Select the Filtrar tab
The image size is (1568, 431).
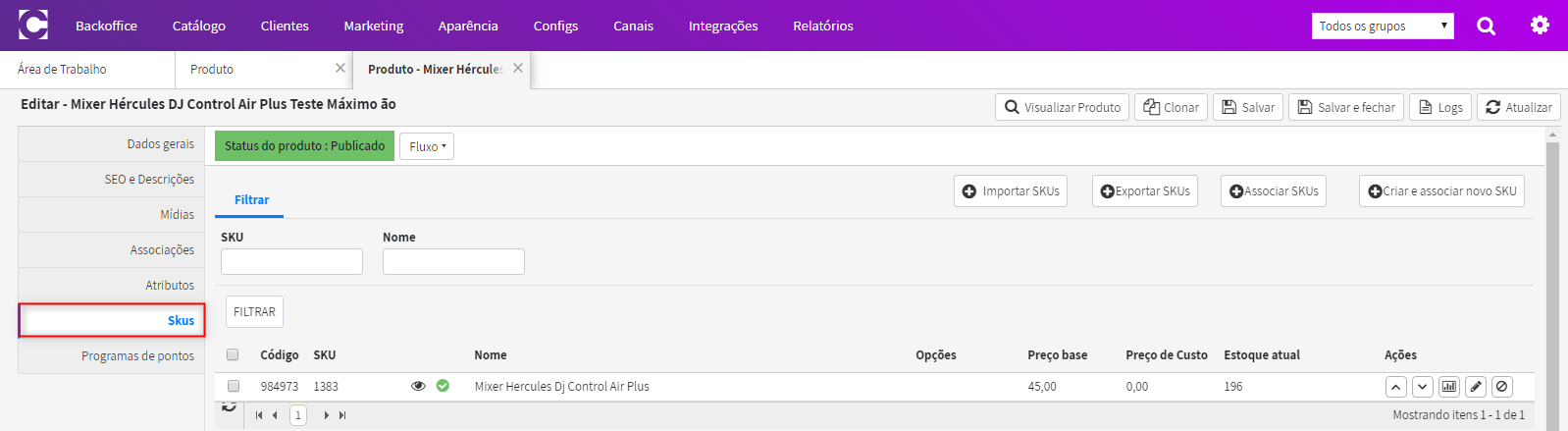251,199
